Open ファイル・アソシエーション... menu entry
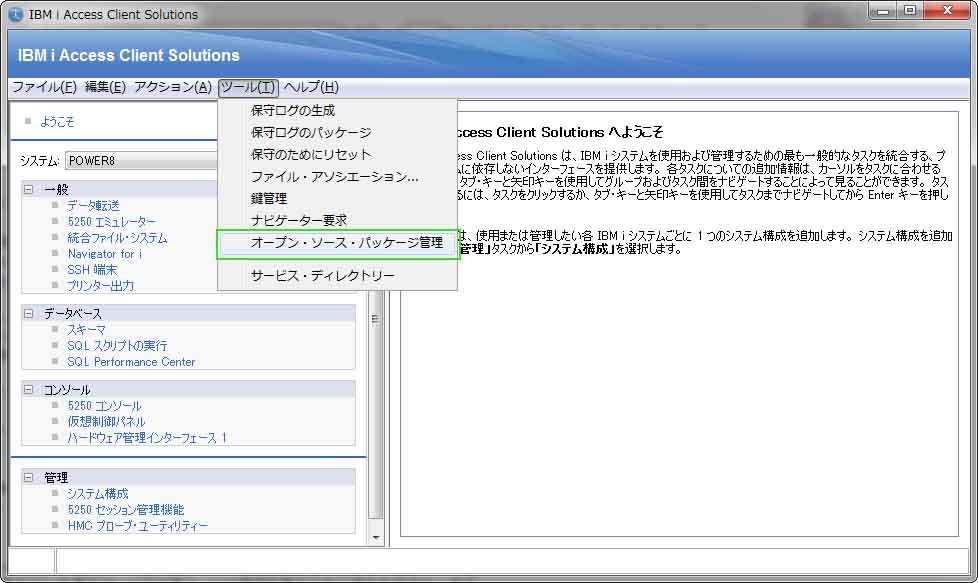 (337, 177)
